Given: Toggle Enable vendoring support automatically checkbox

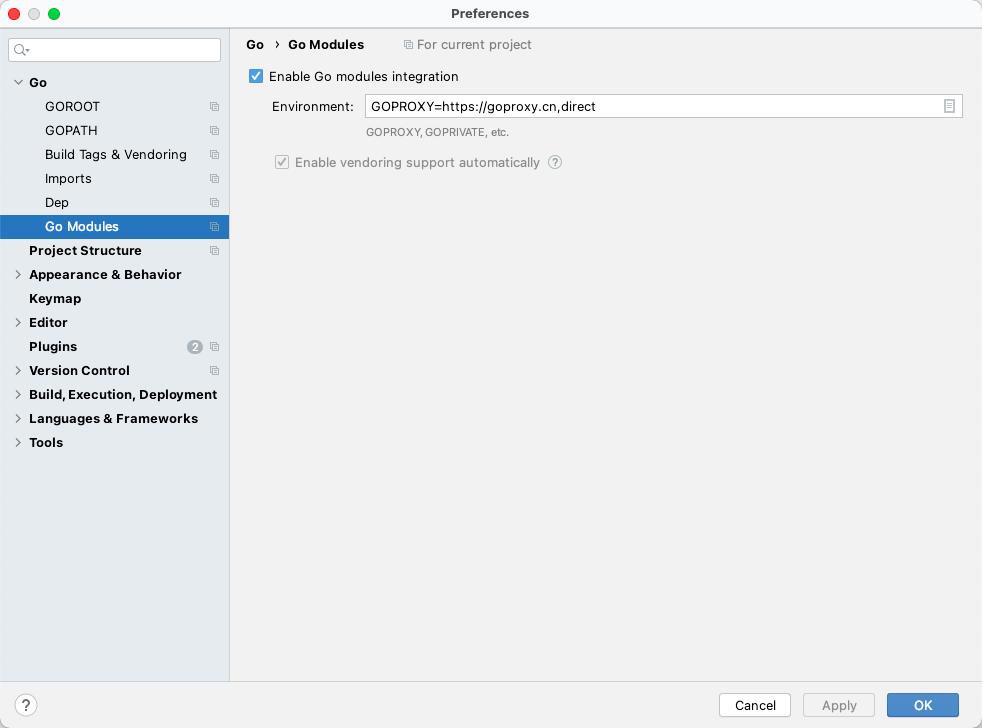Looking at the screenshot, I should [282, 162].
